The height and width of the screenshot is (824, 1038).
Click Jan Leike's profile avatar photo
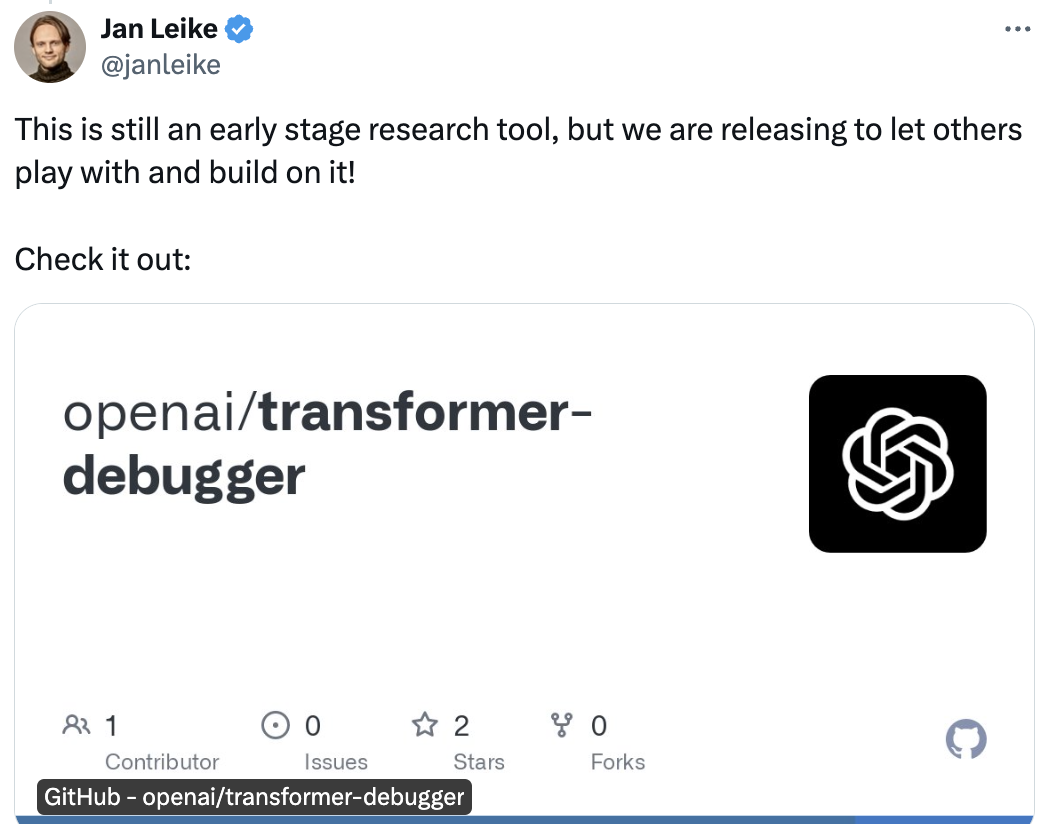point(50,47)
